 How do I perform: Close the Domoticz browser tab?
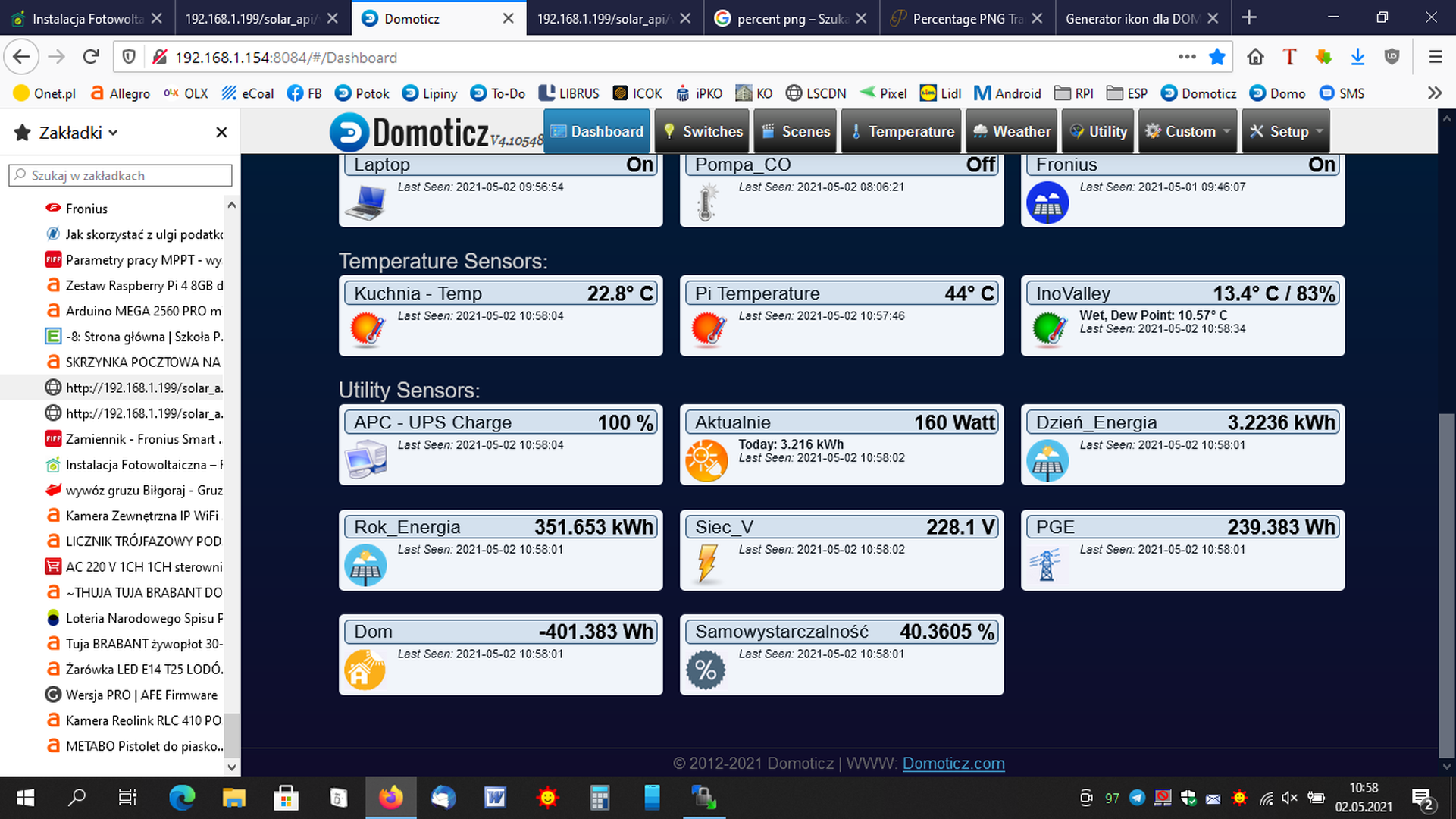[509, 18]
